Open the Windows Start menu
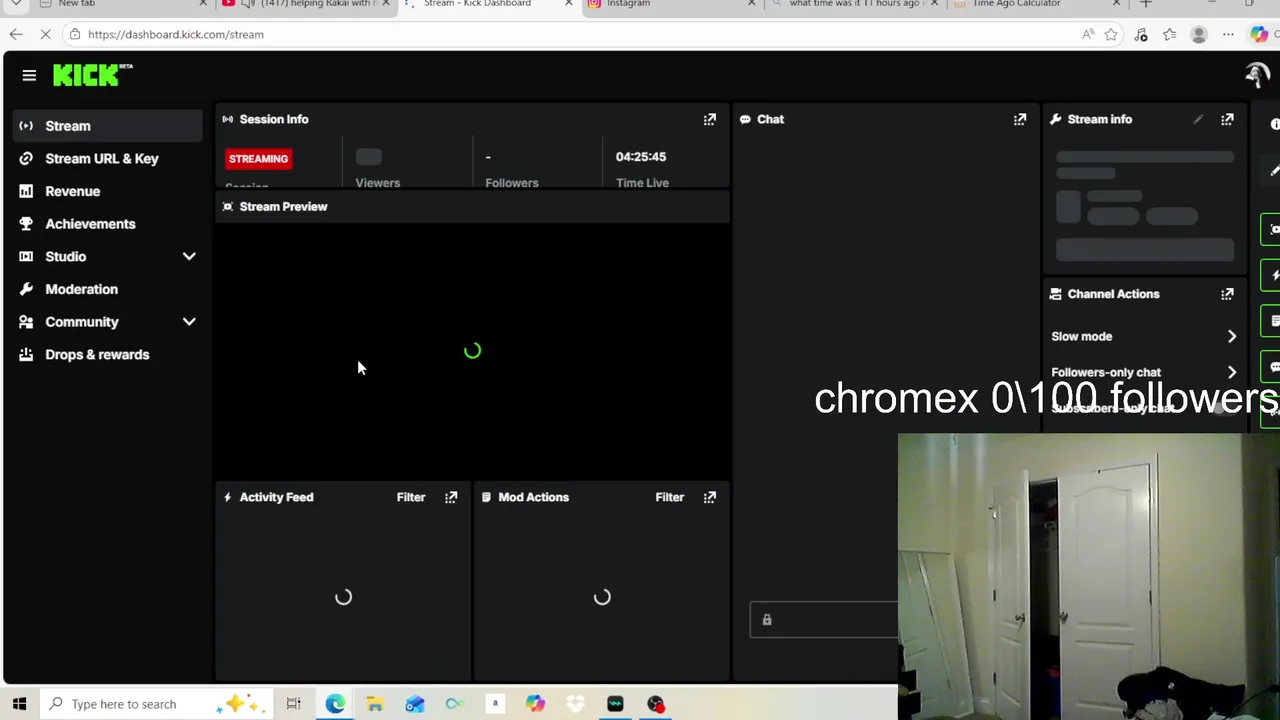Screen dimensions: 1280x720 tap(19, 704)
